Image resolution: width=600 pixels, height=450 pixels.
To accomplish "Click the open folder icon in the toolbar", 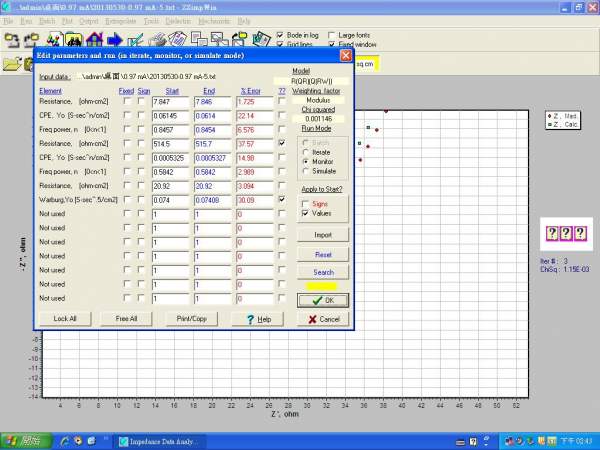I will click(x=12, y=63).
